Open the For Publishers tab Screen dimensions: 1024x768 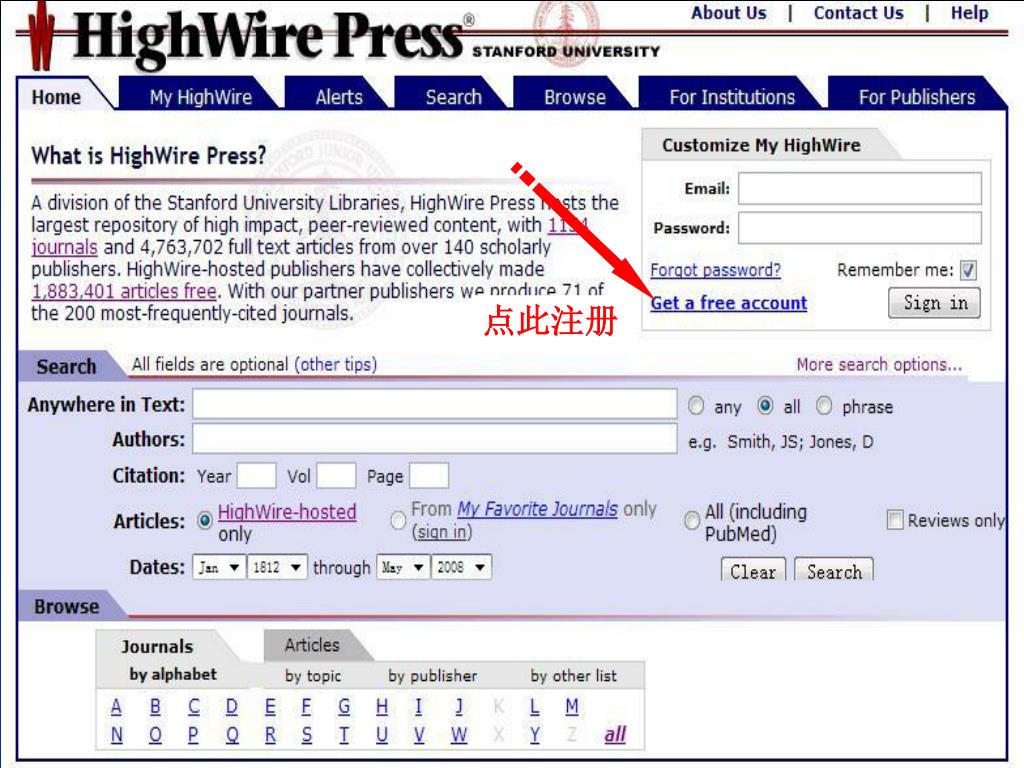click(917, 97)
